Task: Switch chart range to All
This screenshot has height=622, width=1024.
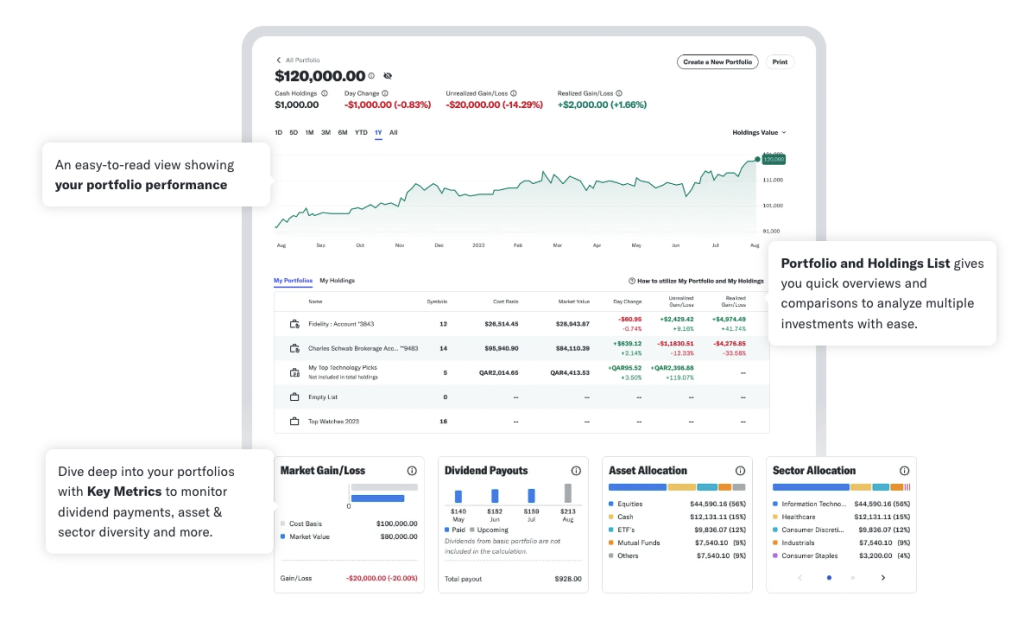Action: pos(393,132)
